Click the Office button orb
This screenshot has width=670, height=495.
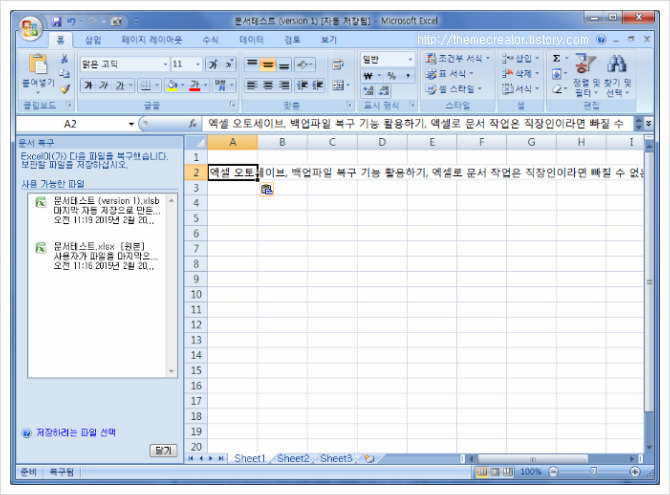pos(30,28)
